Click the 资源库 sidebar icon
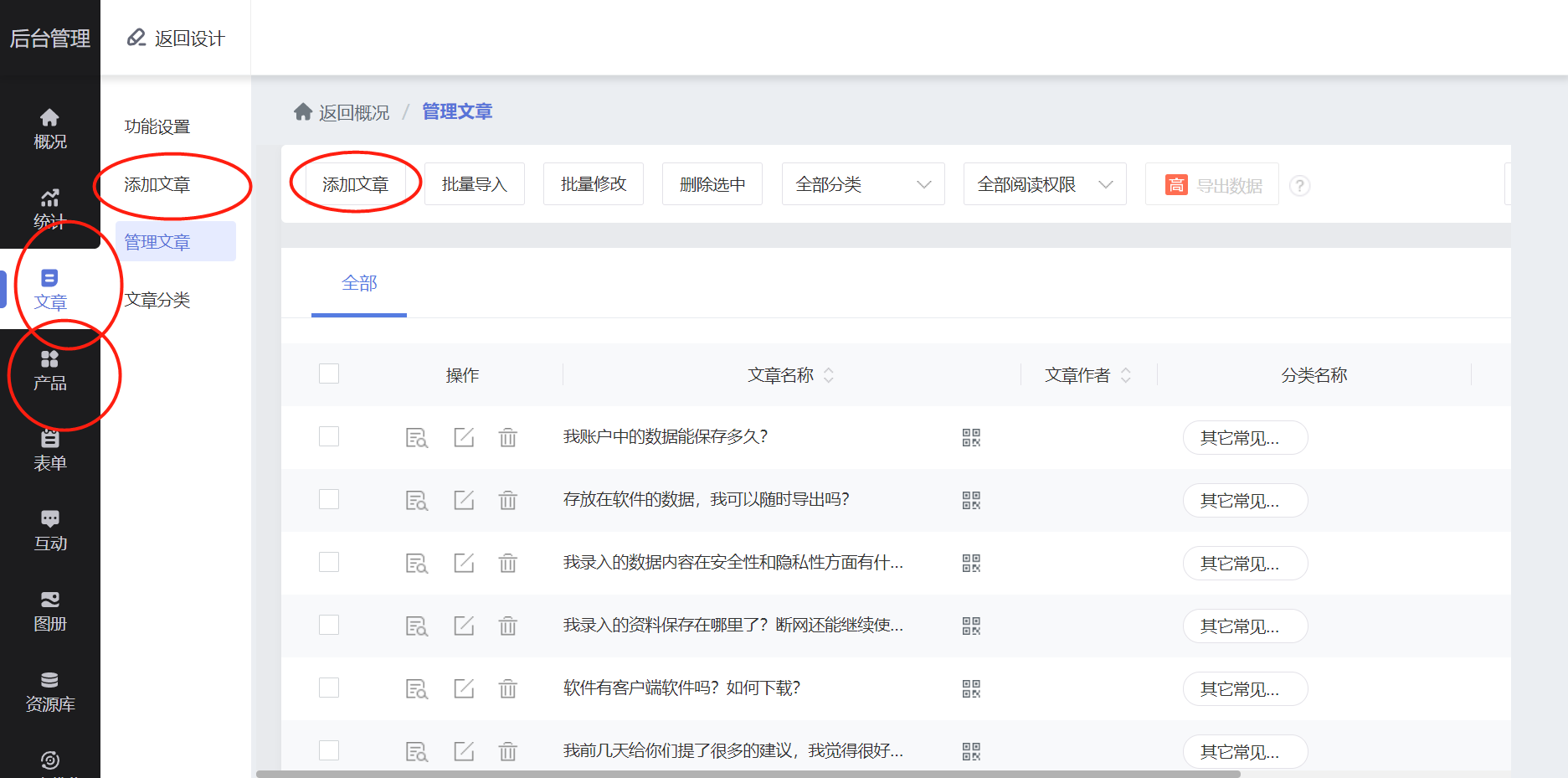The height and width of the screenshot is (778, 1568). point(50,689)
